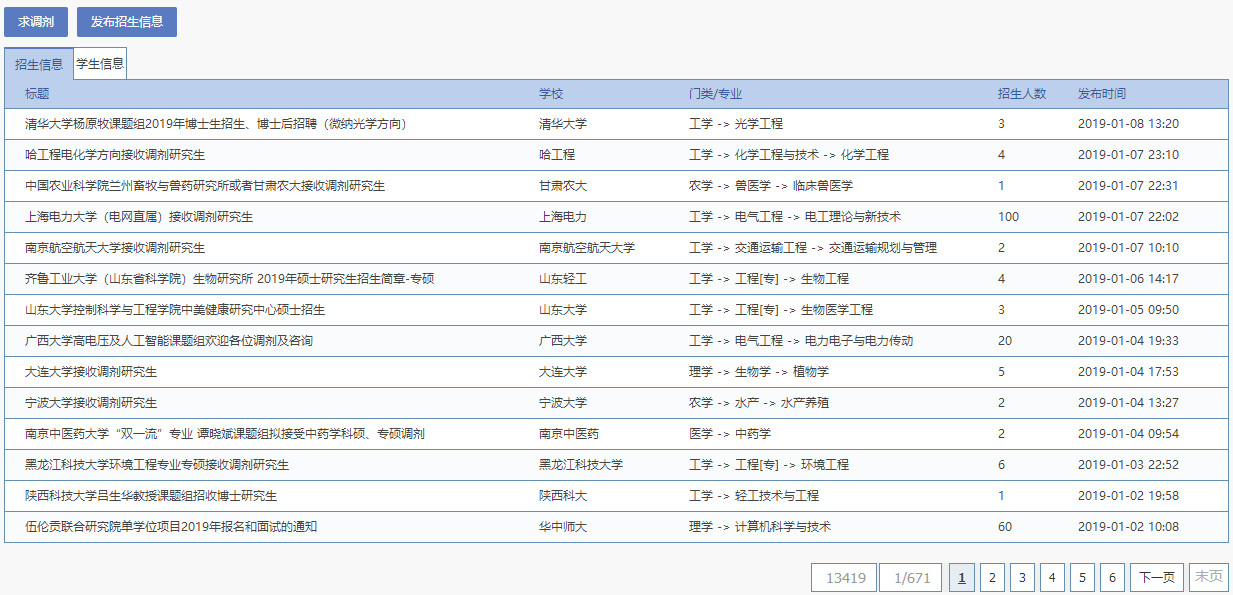Click 医学 -> 中药学 major cell

point(730,434)
